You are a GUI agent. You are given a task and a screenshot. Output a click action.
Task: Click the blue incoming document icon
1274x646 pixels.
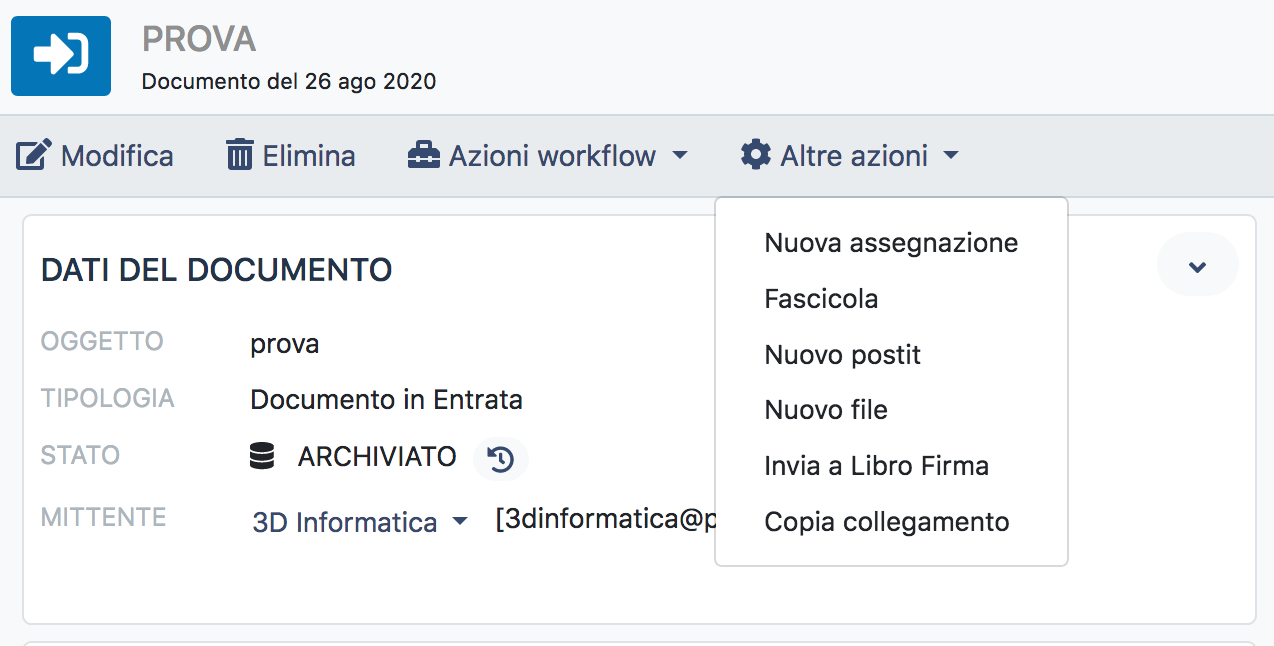coord(61,56)
